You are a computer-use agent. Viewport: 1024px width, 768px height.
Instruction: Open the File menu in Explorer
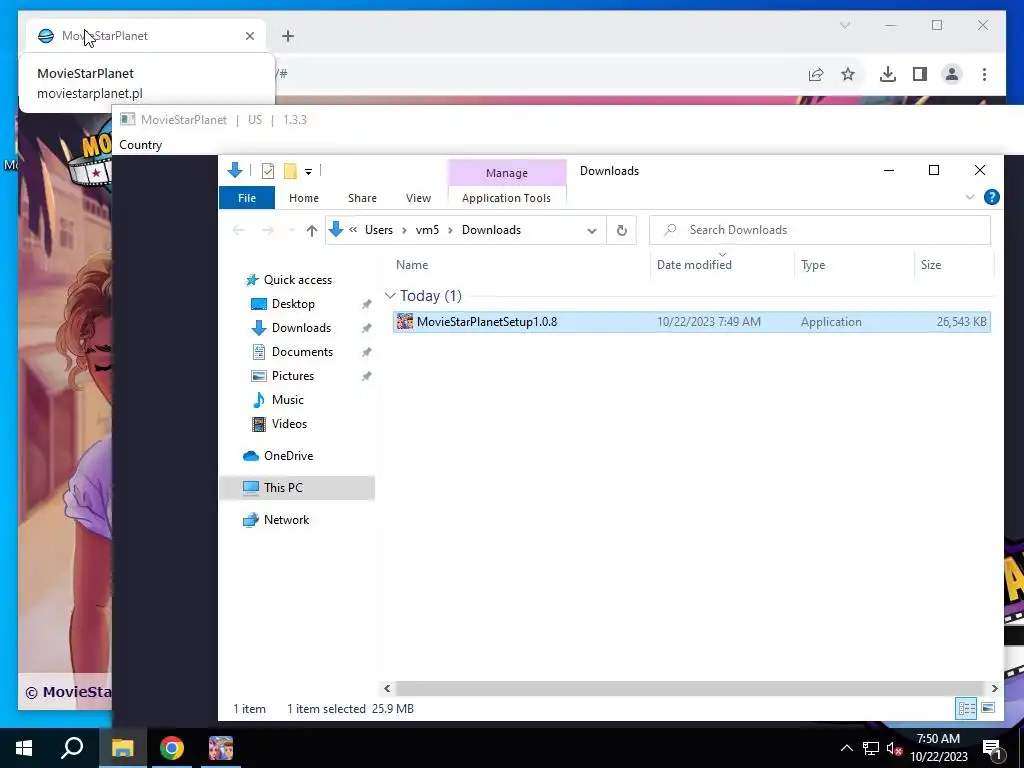[247, 198]
